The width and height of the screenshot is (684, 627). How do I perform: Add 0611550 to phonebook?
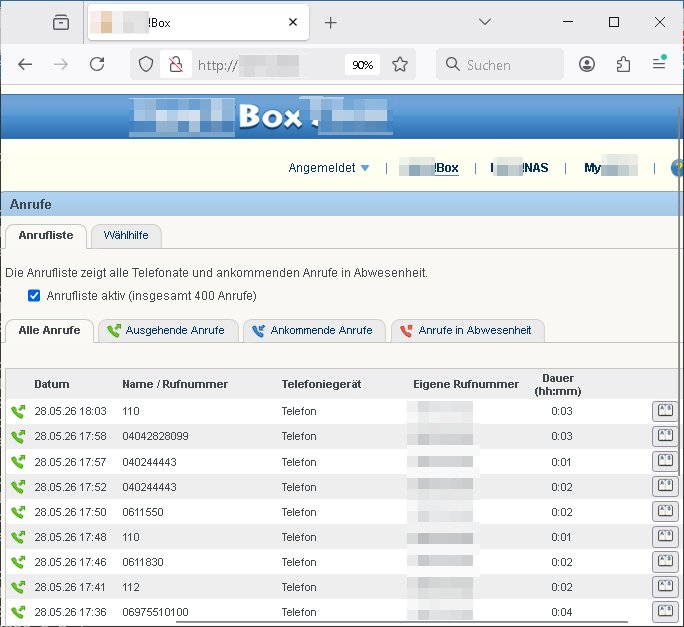[665, 511]
